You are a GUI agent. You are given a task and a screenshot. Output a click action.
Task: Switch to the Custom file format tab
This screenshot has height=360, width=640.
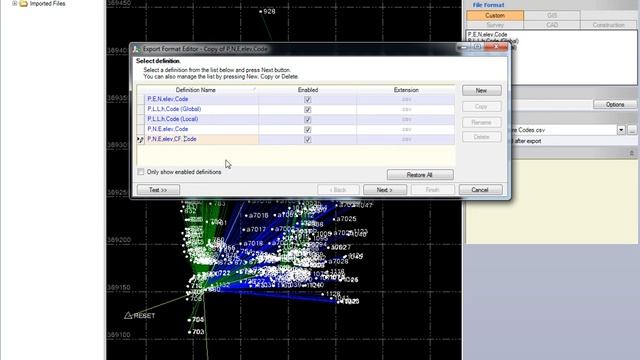pos(495,16)
